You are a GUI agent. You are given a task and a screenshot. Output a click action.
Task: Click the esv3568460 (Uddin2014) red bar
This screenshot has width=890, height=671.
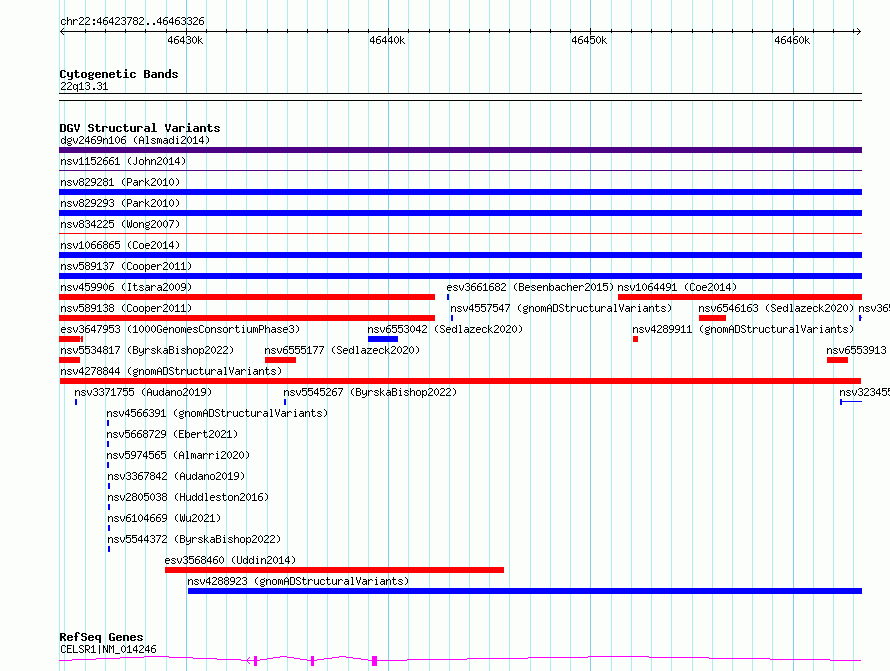tap(334, 570)
